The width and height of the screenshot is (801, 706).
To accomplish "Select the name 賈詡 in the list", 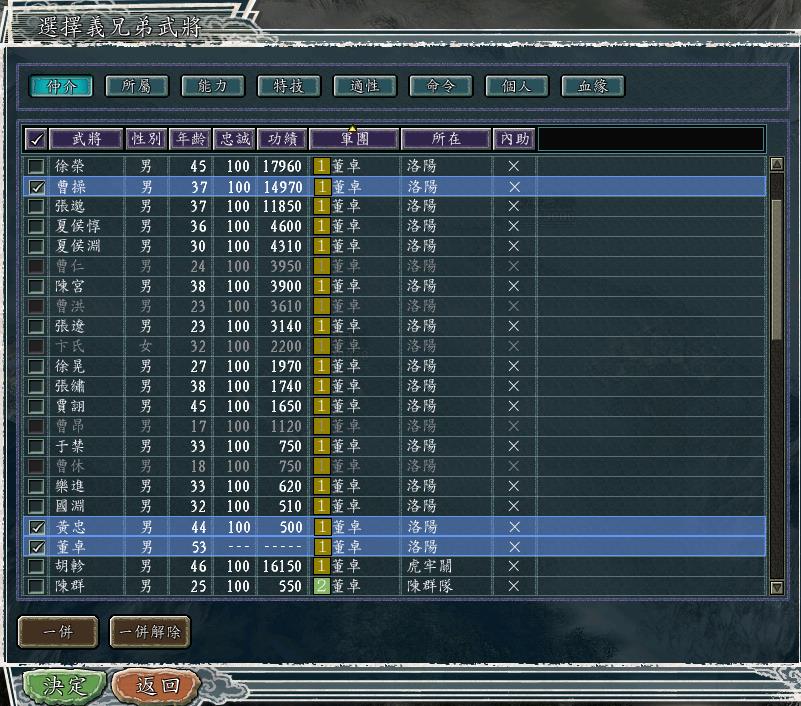I will click(x=70, y=406).
